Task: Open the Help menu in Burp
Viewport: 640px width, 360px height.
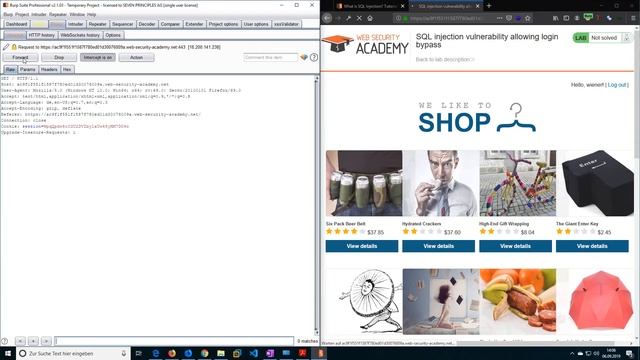Action: 91,14
